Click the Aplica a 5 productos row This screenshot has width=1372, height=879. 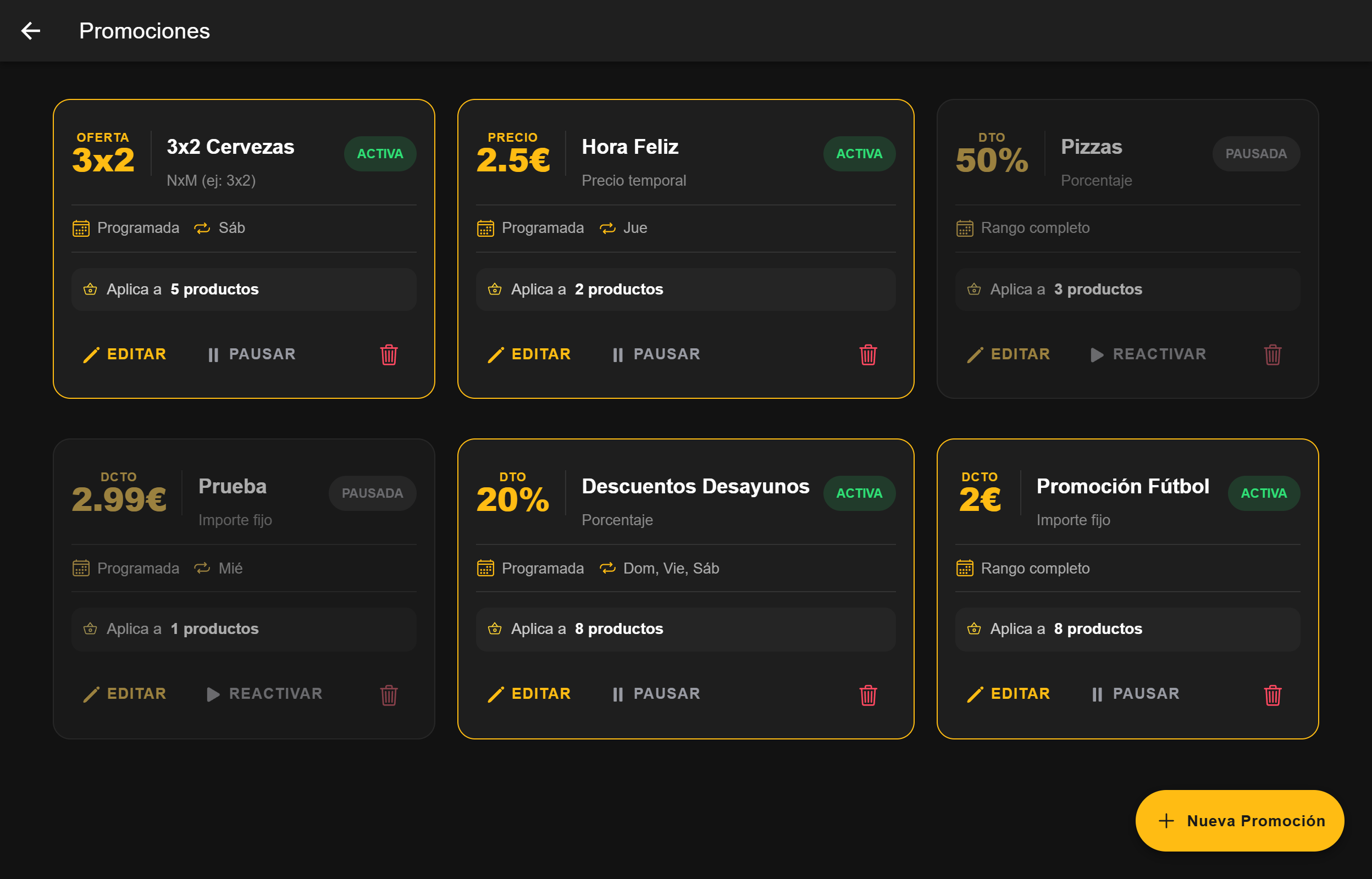click(243, 290)
